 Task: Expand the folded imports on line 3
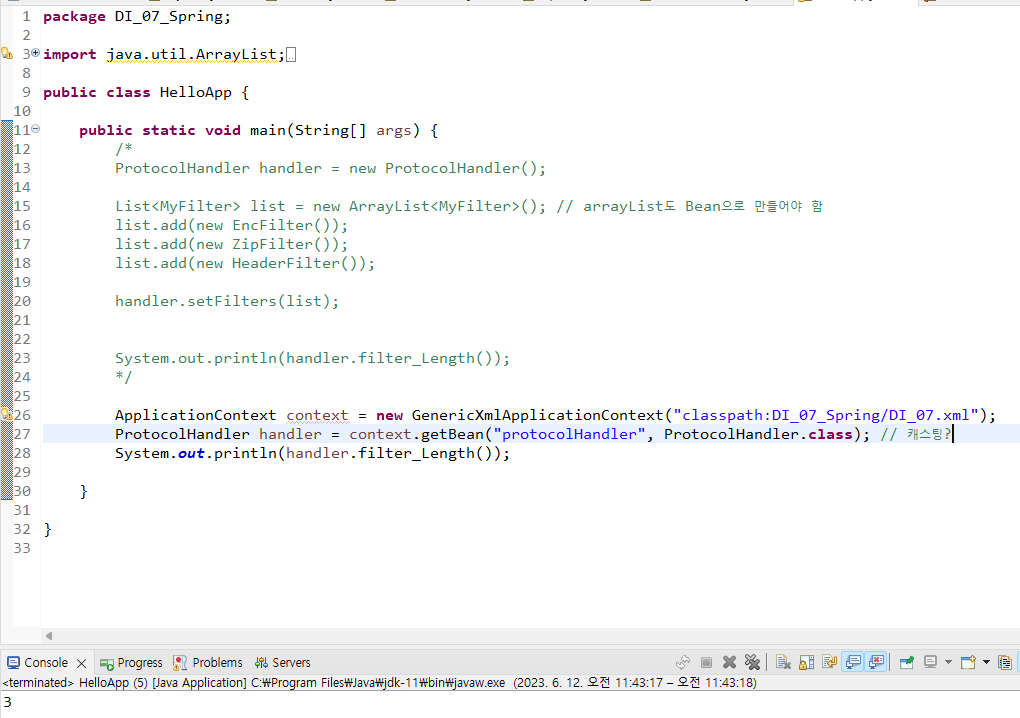click(x=35, y=53)
